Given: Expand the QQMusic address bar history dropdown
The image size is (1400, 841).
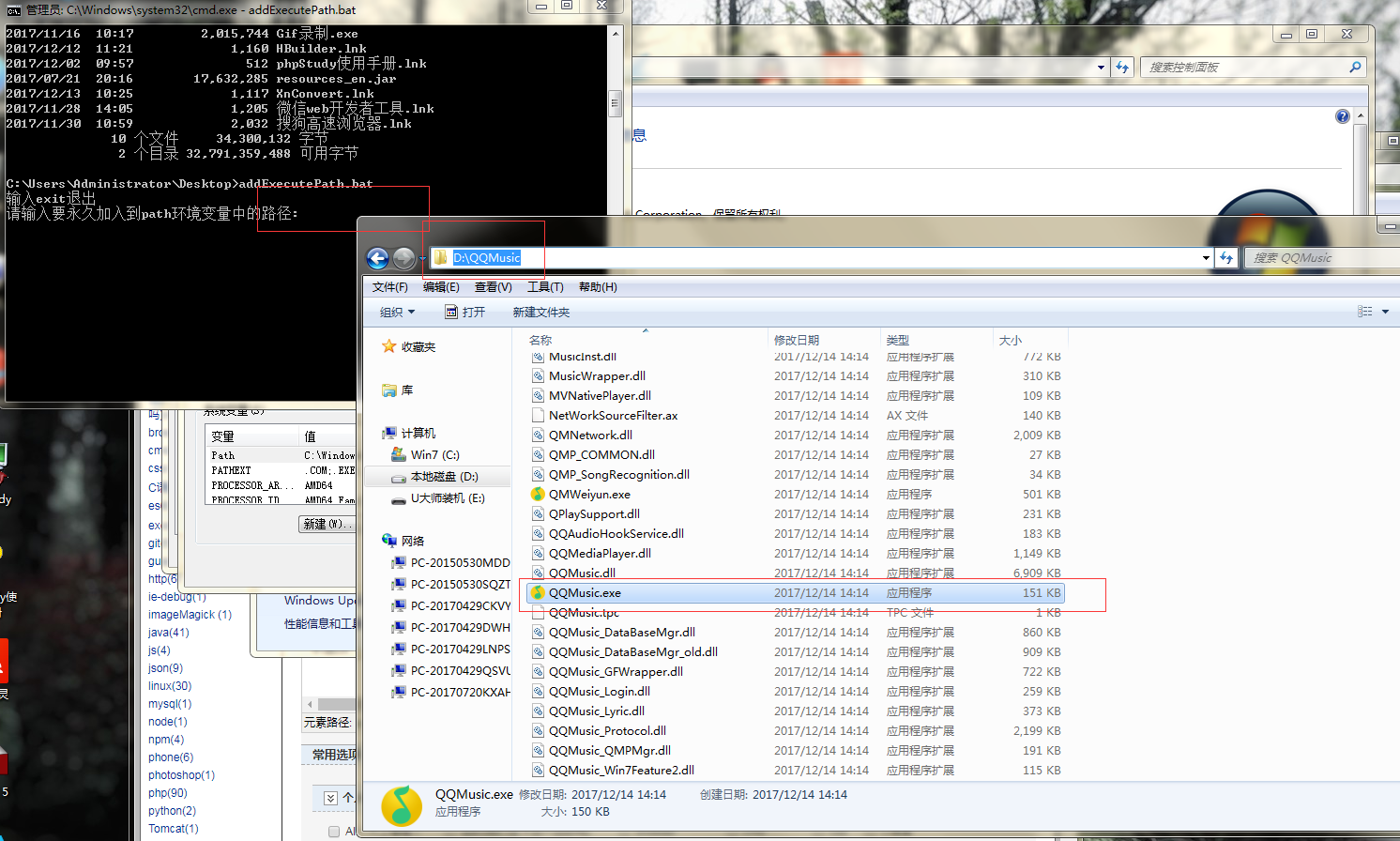Looking at the screenshot, I should [1206, 258].
